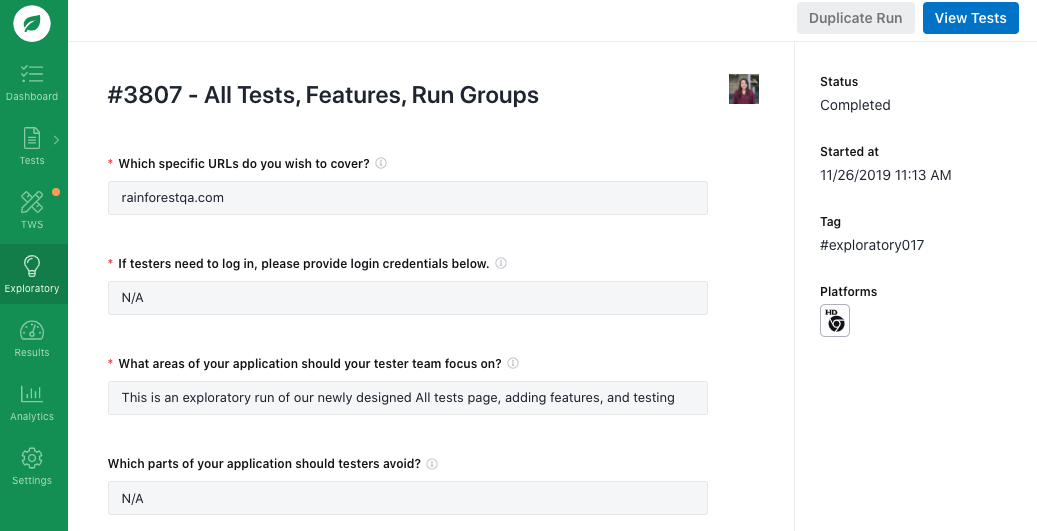Screen dimensions: 1037x531
Task: Expand the Tests submenu chevron
Action: 56,140
